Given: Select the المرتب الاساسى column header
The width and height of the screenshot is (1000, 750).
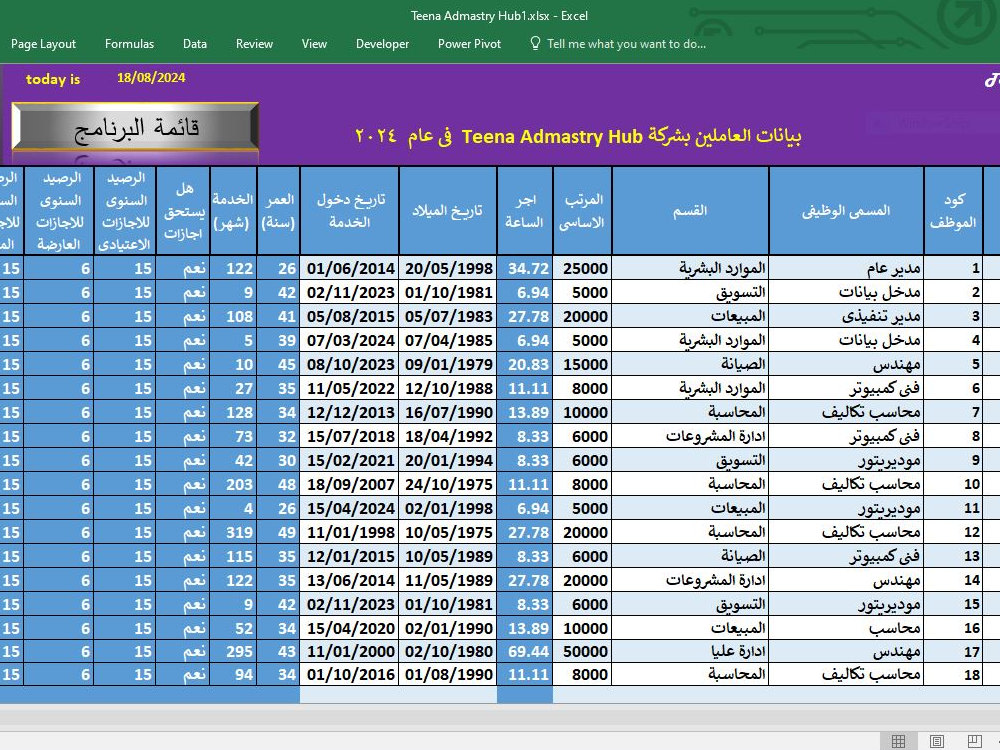Looking at the screenshot, I should [582, 210].
